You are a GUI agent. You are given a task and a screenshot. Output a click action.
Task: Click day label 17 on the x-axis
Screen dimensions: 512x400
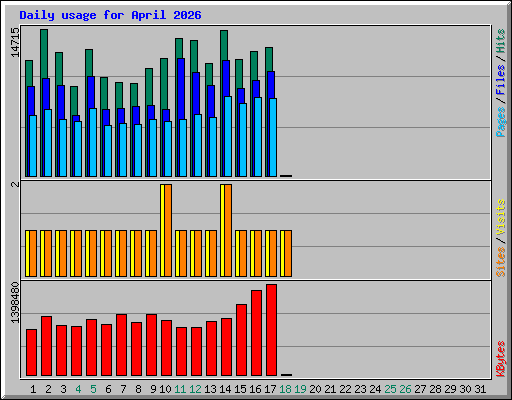tap(270, 389)
